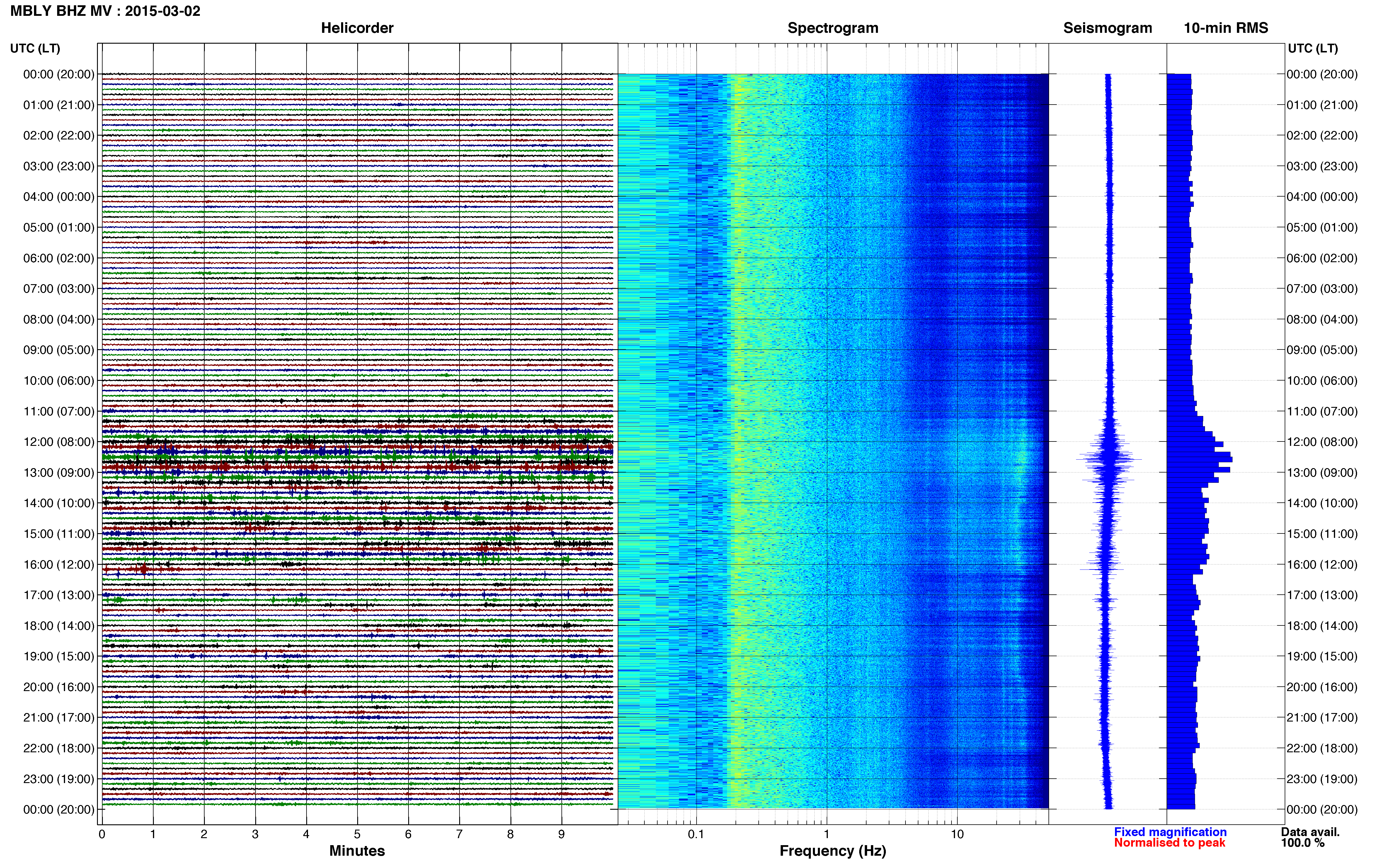Select the 12:00 (08:00) label on left axis
Image resolution: width=1389 pixels, height=868 pixels.
pyautogui.click(x=59, y=442)
